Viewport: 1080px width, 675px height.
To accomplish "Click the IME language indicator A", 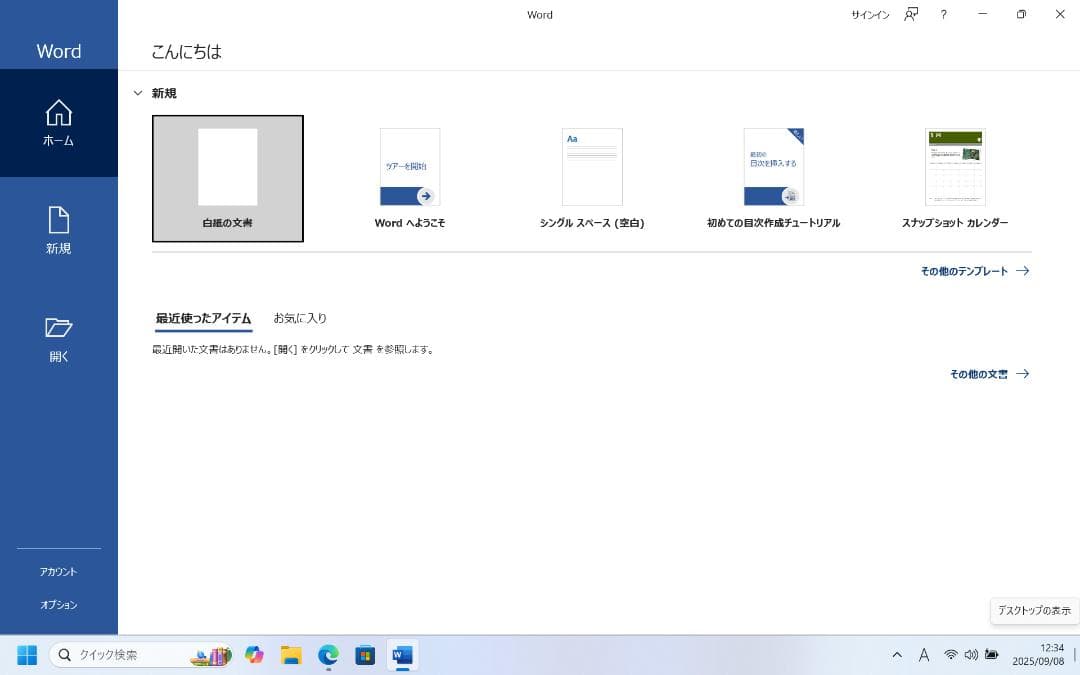I will click(924, 655).
